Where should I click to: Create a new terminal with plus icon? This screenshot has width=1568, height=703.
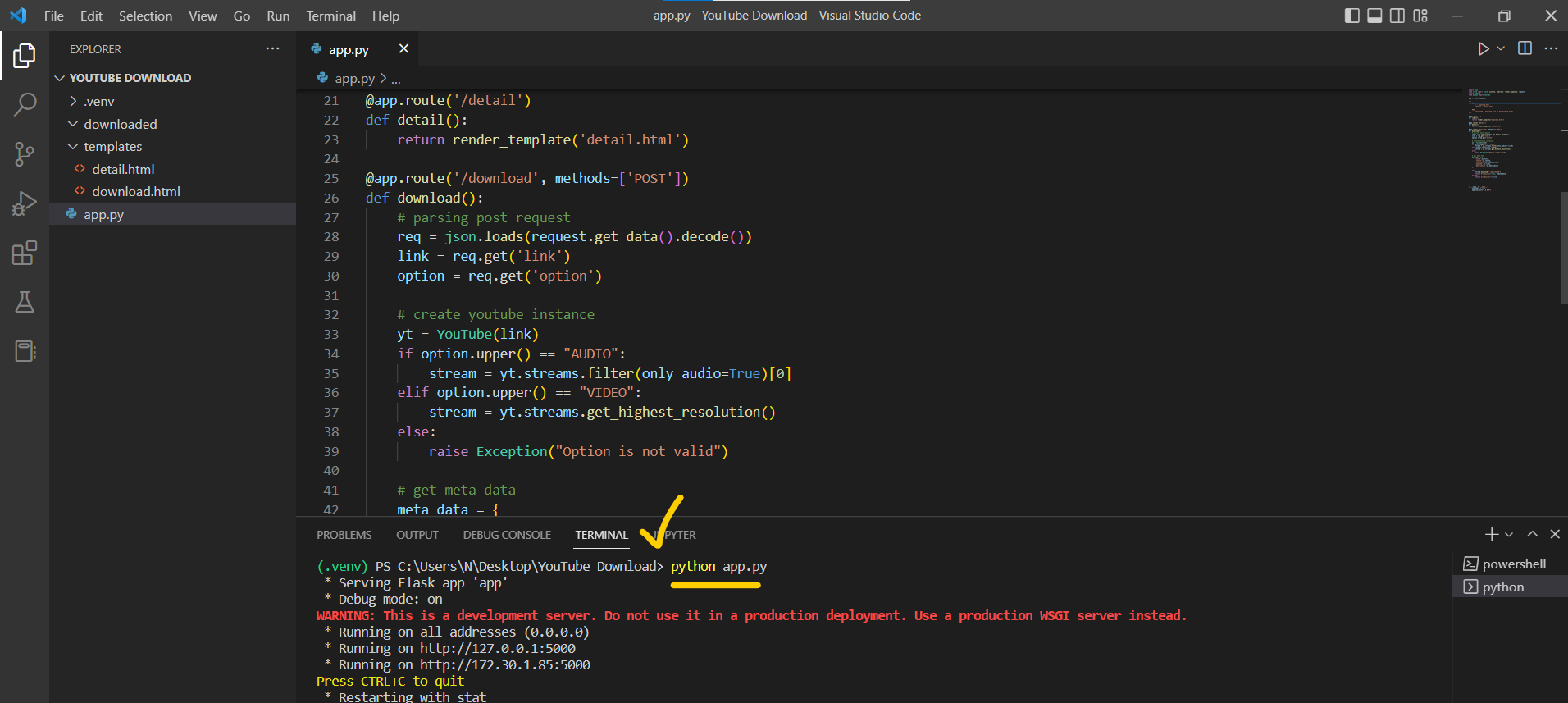click(1491, 534)
